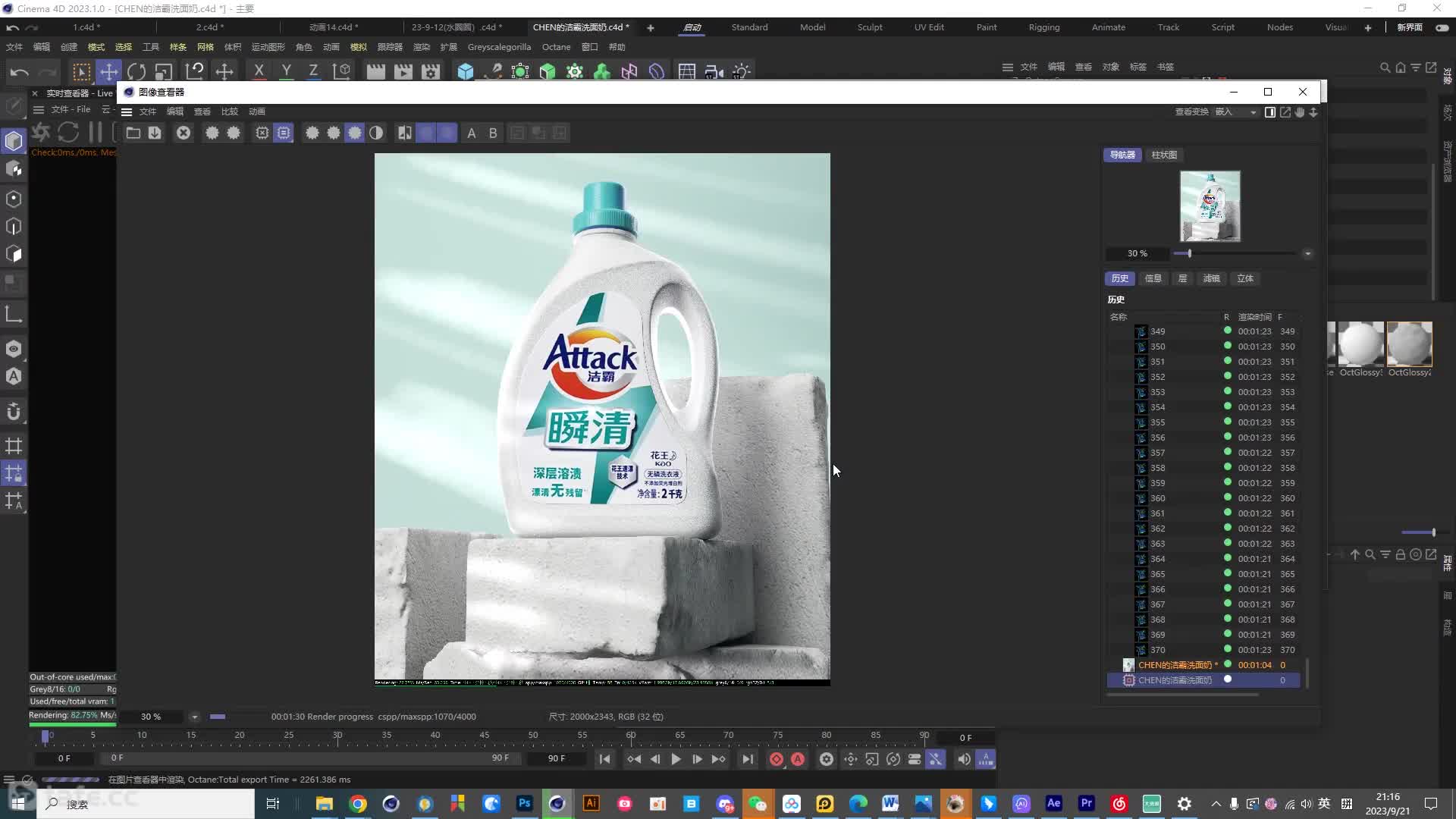Open 动画 menu in Picture Viewer
Viewport: 1456px width, 819px height.
tap(257, 111)
